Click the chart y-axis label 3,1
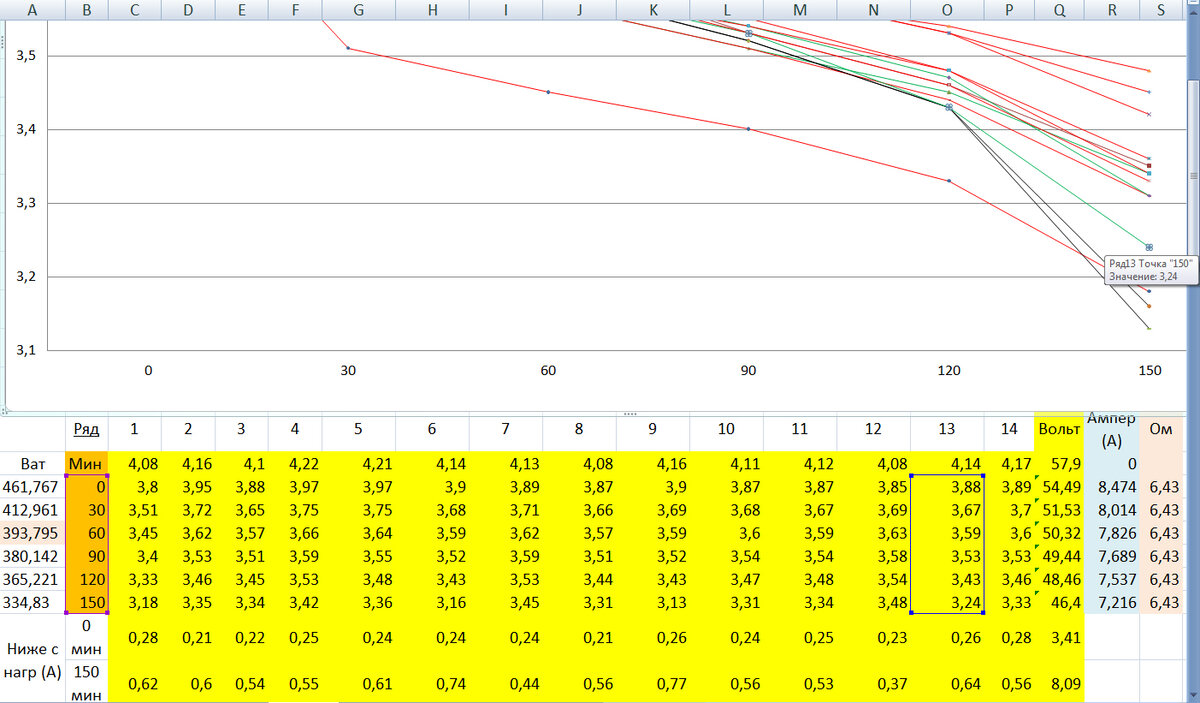The height and width of the screenshot is (703, 1200). point(27,350)
